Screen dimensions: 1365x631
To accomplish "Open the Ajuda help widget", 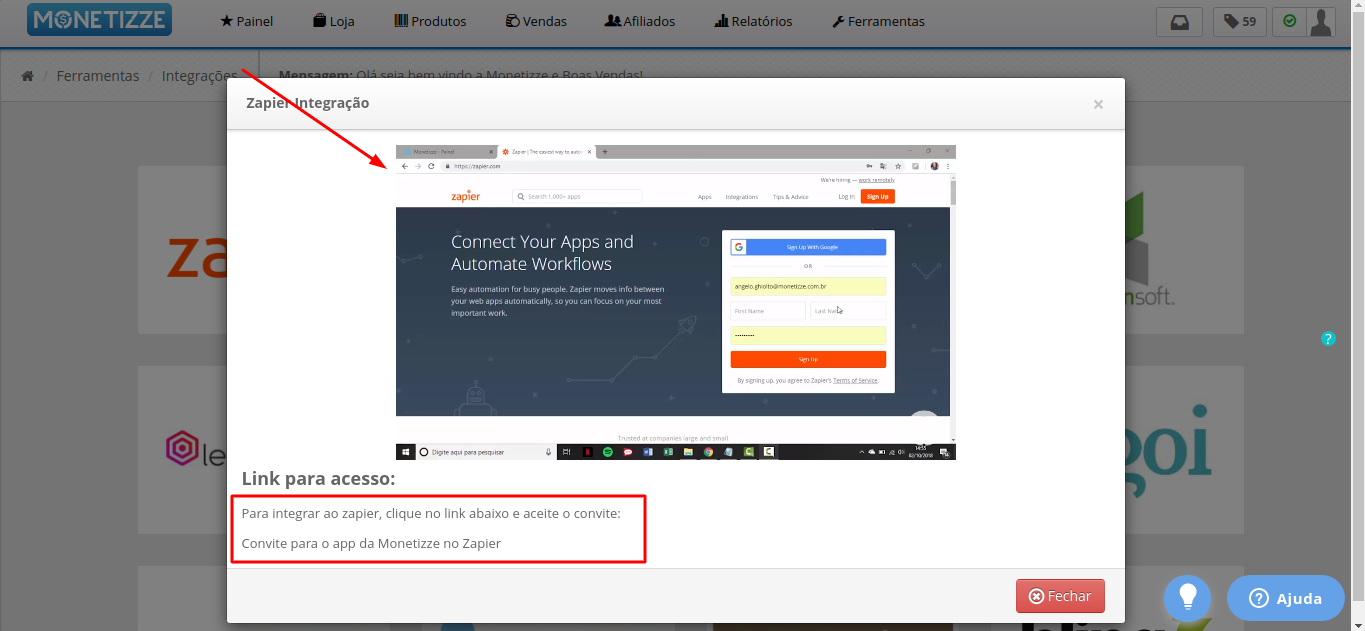I will point(1286,598).
